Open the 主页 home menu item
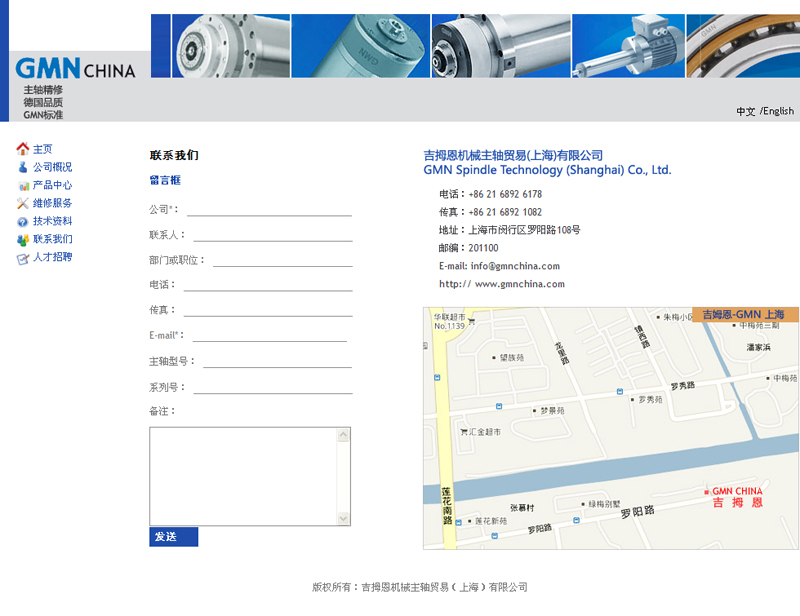Viewport: 800px width, 616px height. tap(42, 149)
